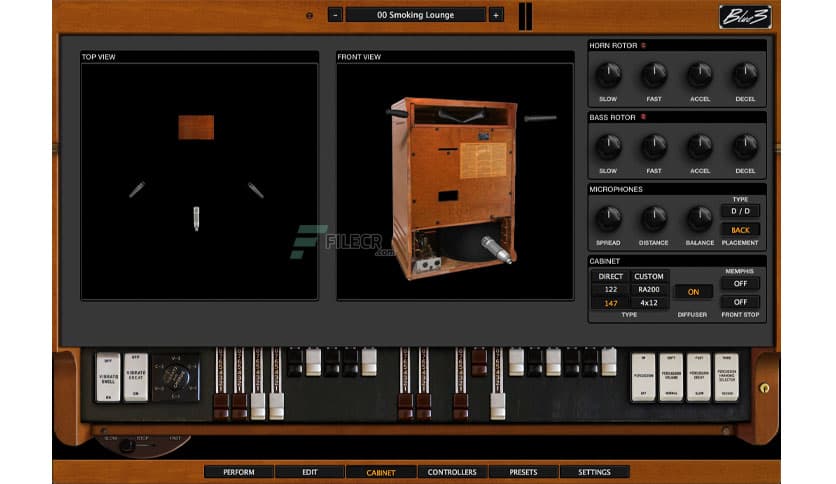Open the 00 Smoking Lounge preset selector
Image resolution: width=836 pixels, height=484 pixels.
click(x=415, y=15)
